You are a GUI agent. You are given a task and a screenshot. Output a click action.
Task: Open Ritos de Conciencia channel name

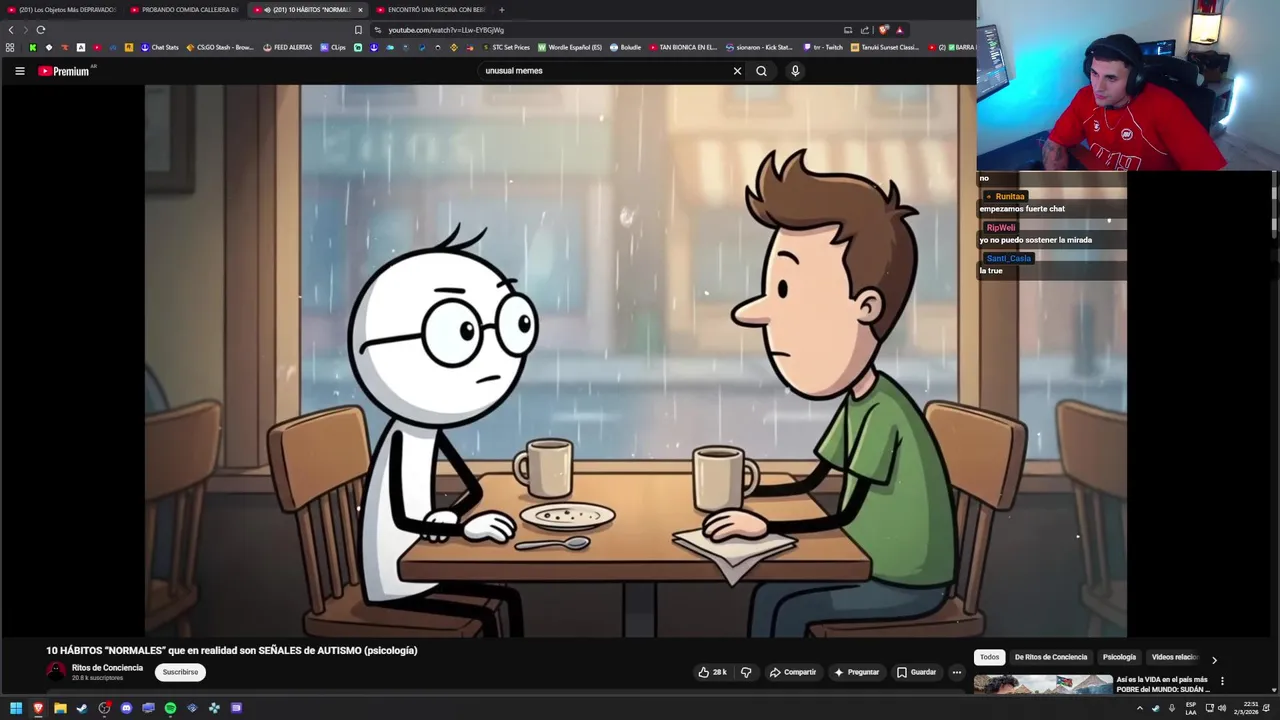pos(107,667)
